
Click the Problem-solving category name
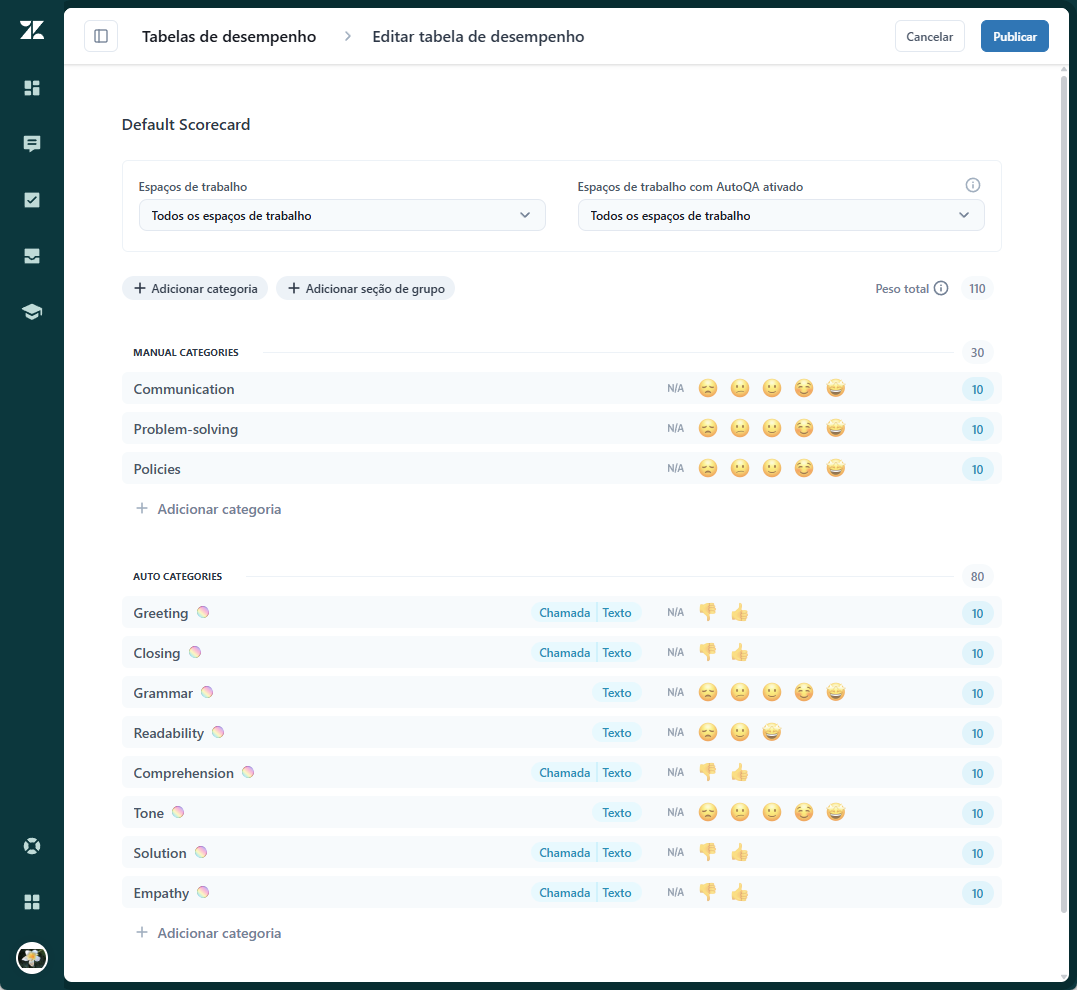coord(185,429)
